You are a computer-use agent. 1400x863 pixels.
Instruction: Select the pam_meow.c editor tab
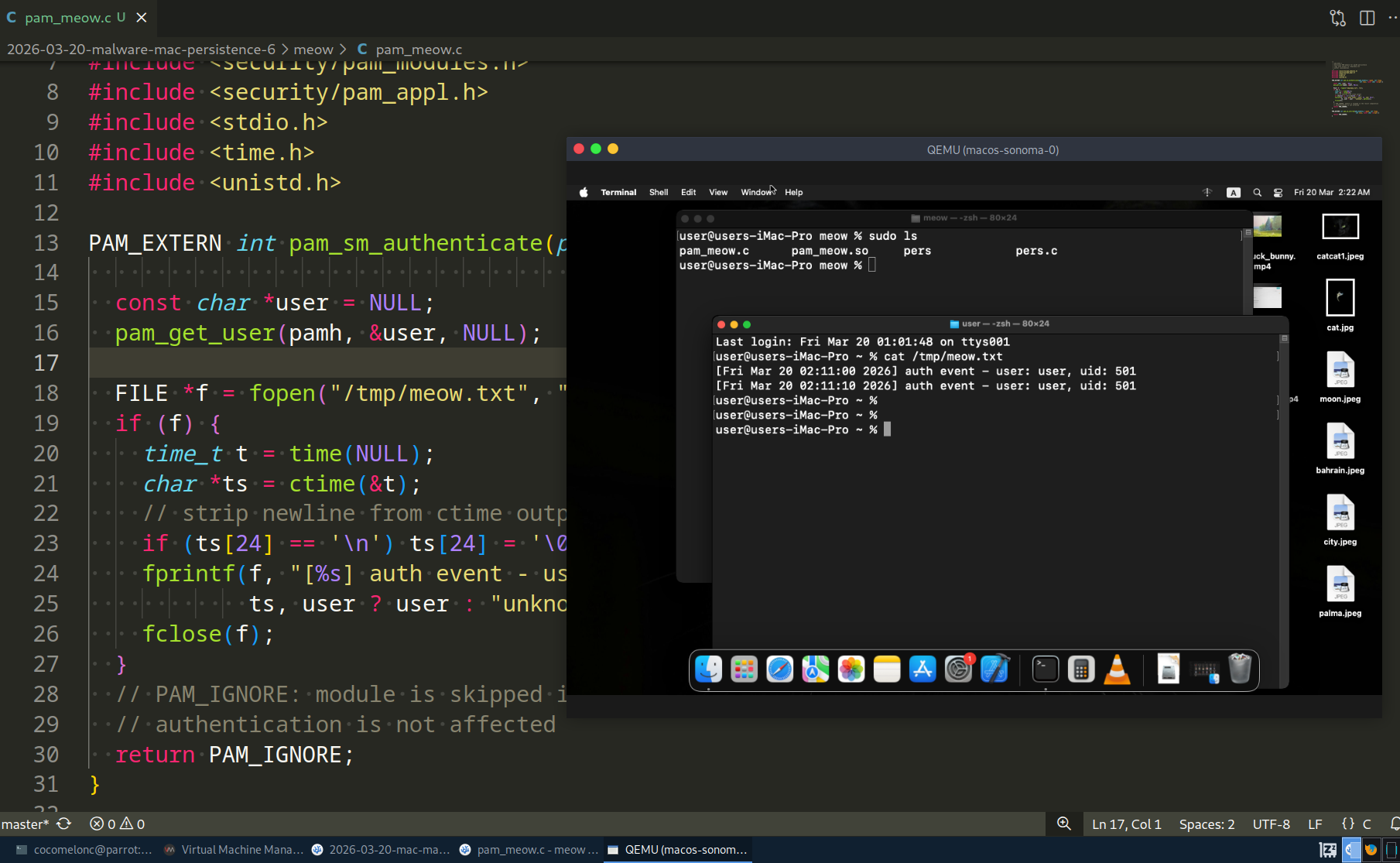[67, 17]
